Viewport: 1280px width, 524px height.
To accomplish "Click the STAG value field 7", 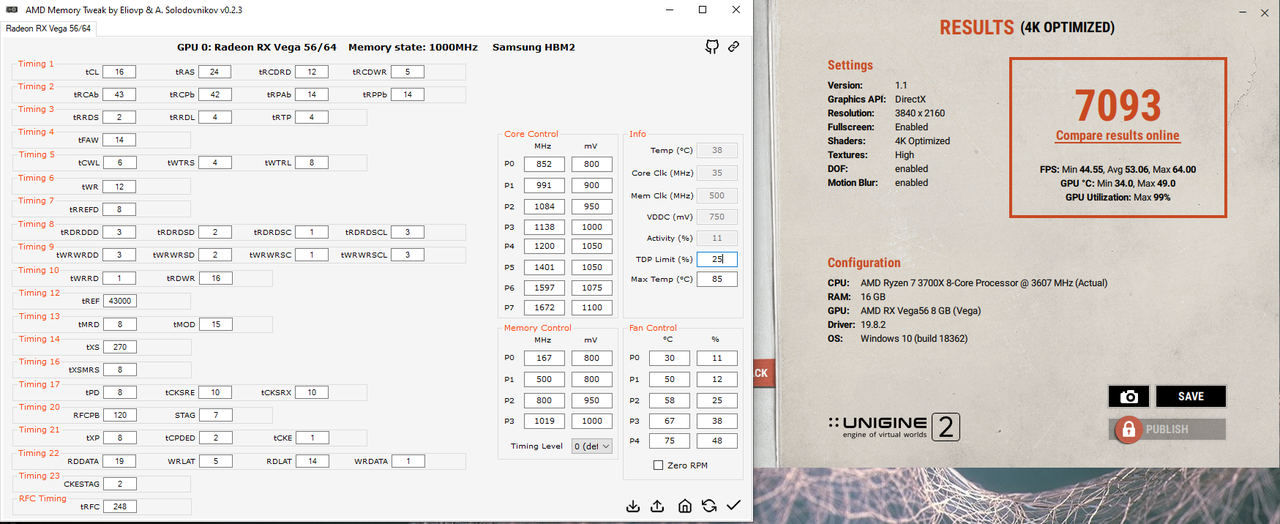I will [x=214, y=414].
